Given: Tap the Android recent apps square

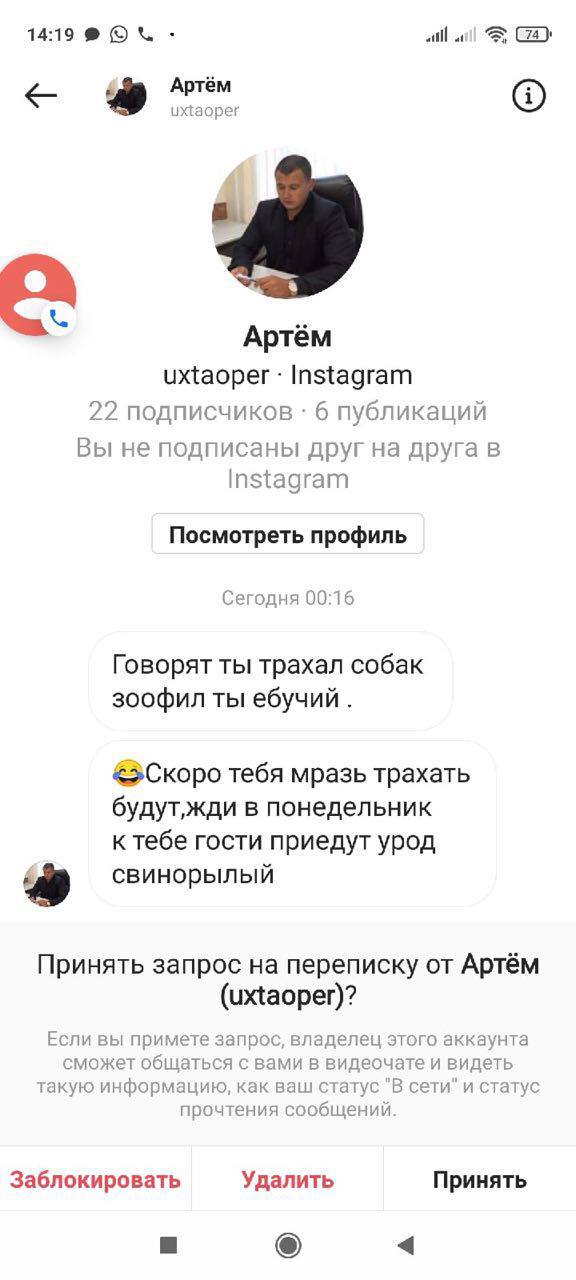Looking at the screenshot, I should coord(169,1245).
